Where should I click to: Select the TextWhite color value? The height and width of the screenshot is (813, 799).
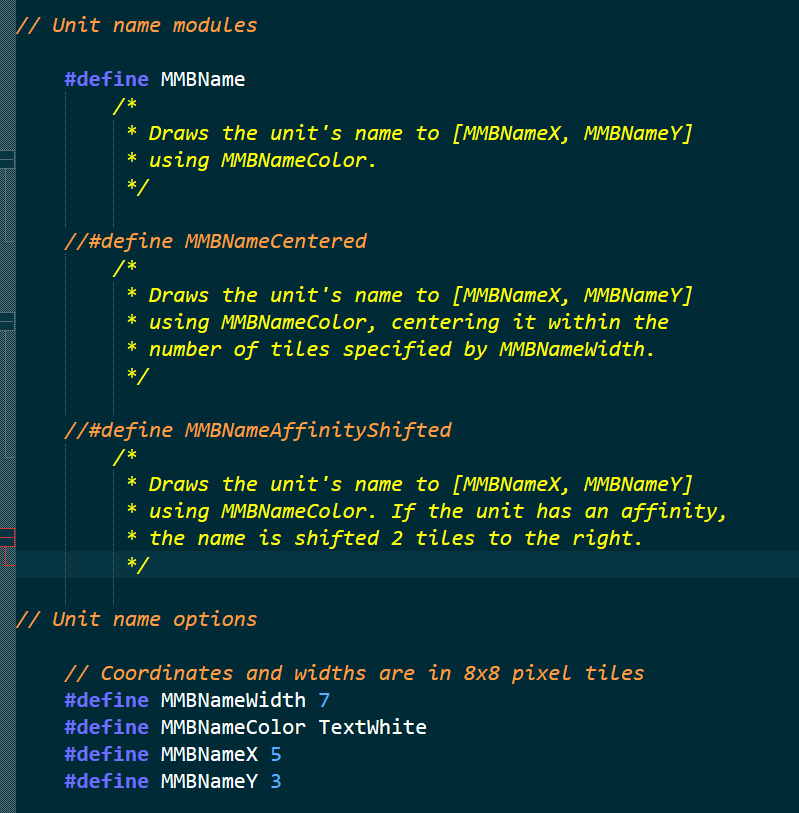372,727
